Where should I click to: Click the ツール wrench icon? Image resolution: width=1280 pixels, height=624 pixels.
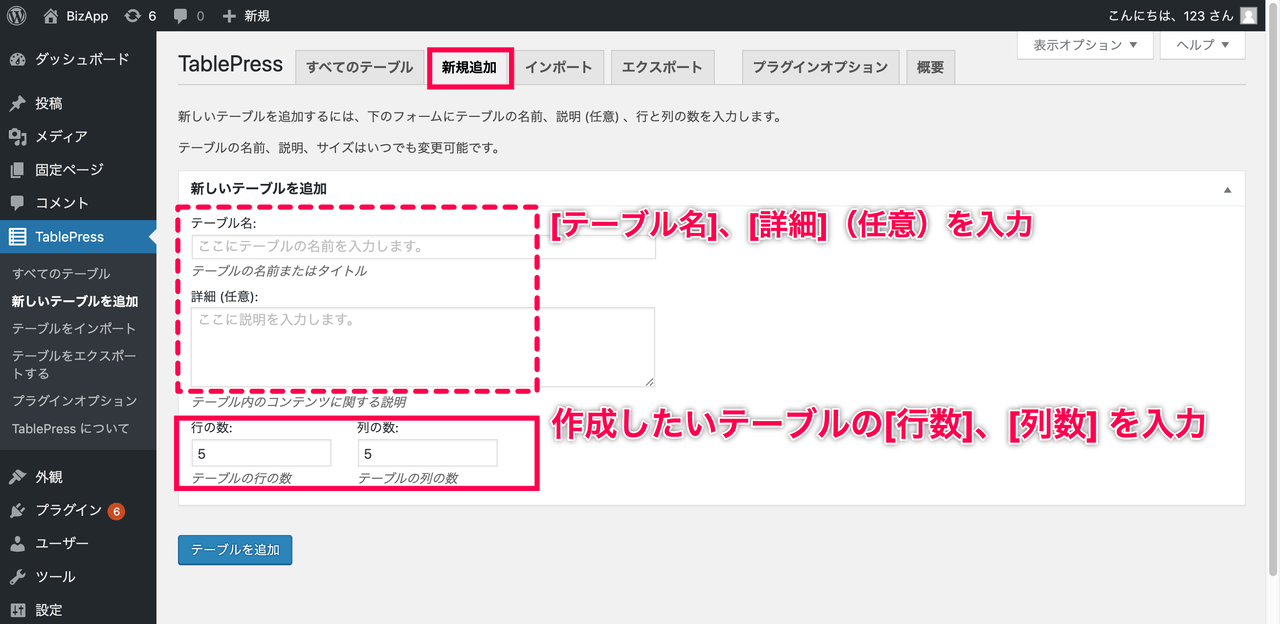coord(17,577)
